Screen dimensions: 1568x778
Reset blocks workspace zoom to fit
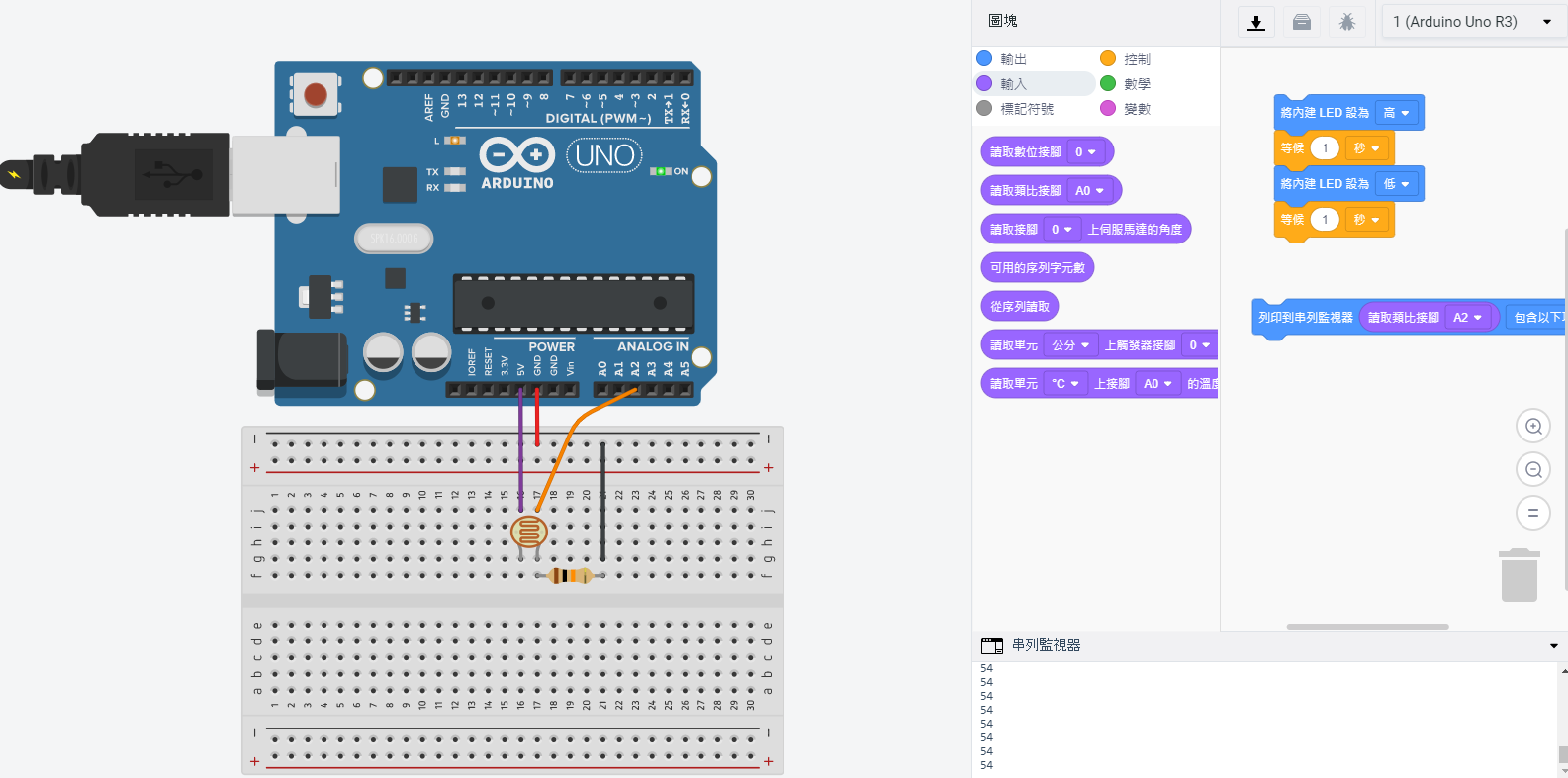[1533, 513]
